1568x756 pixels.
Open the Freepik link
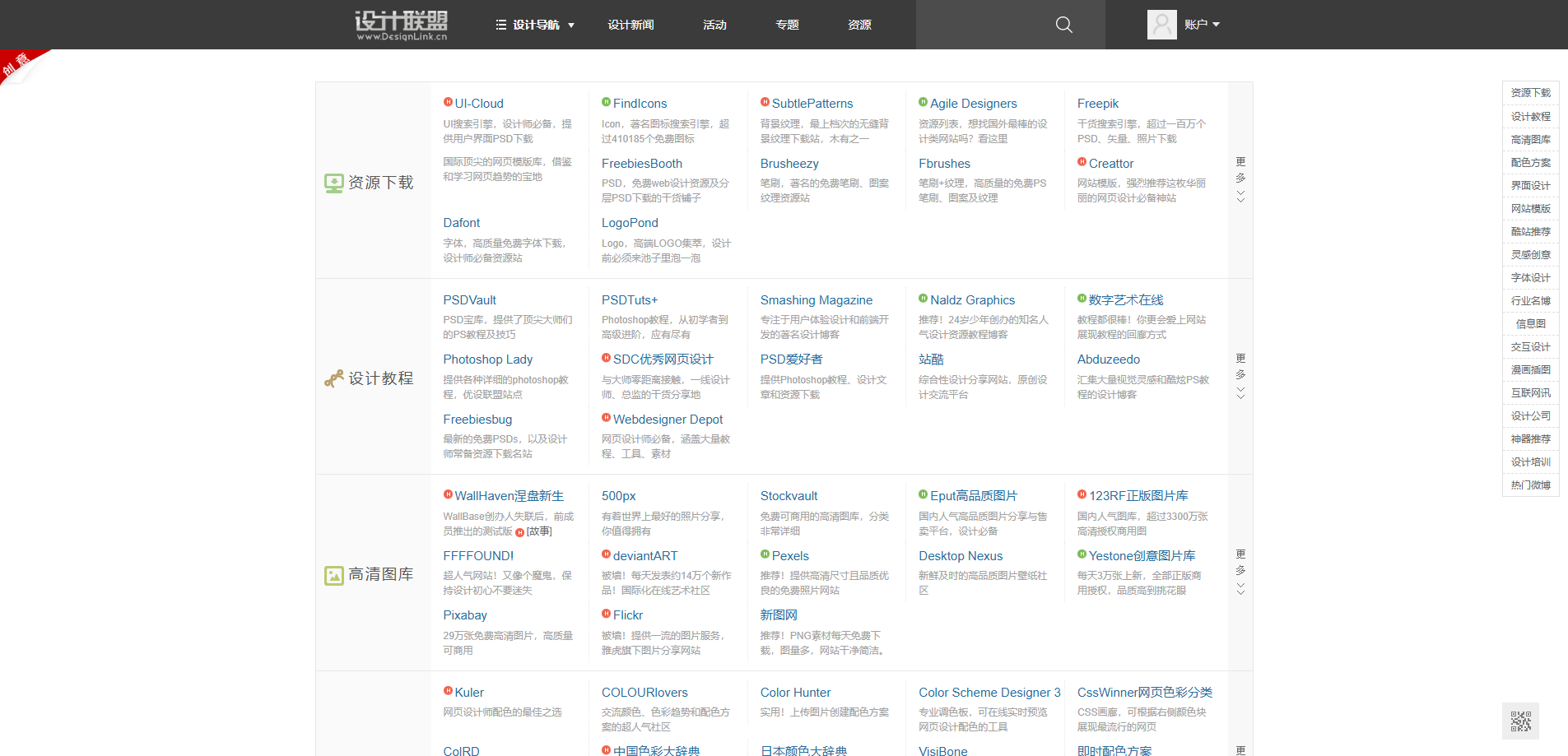click(x=1097, y=104)
